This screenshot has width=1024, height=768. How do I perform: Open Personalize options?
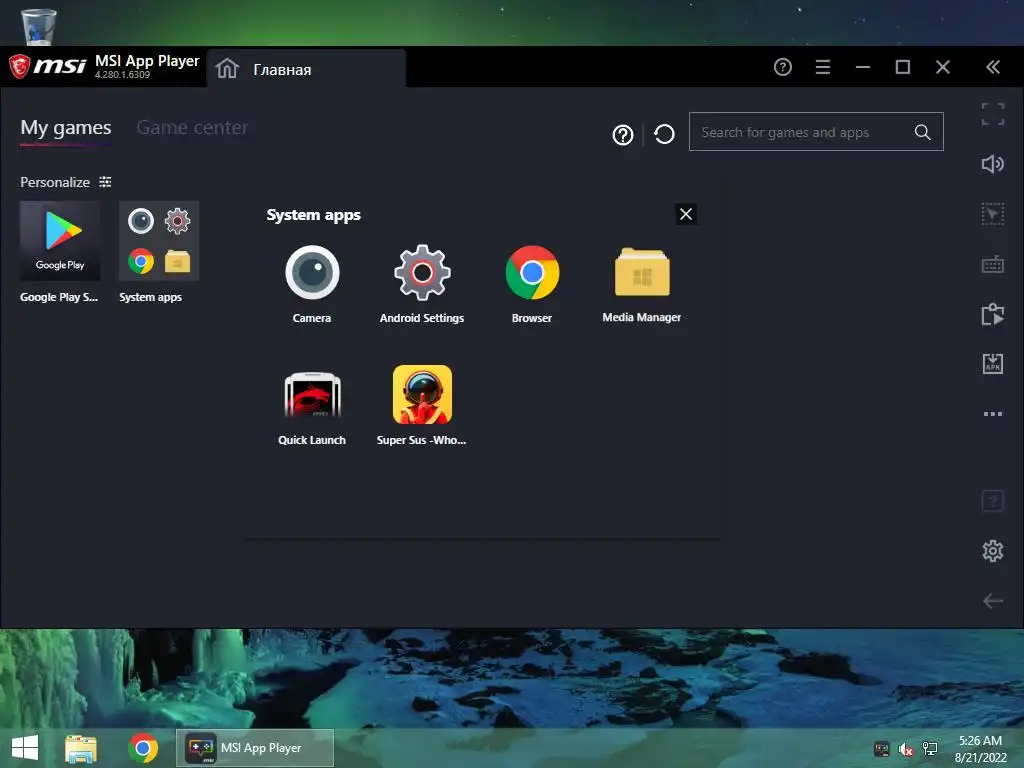[65, 182]
